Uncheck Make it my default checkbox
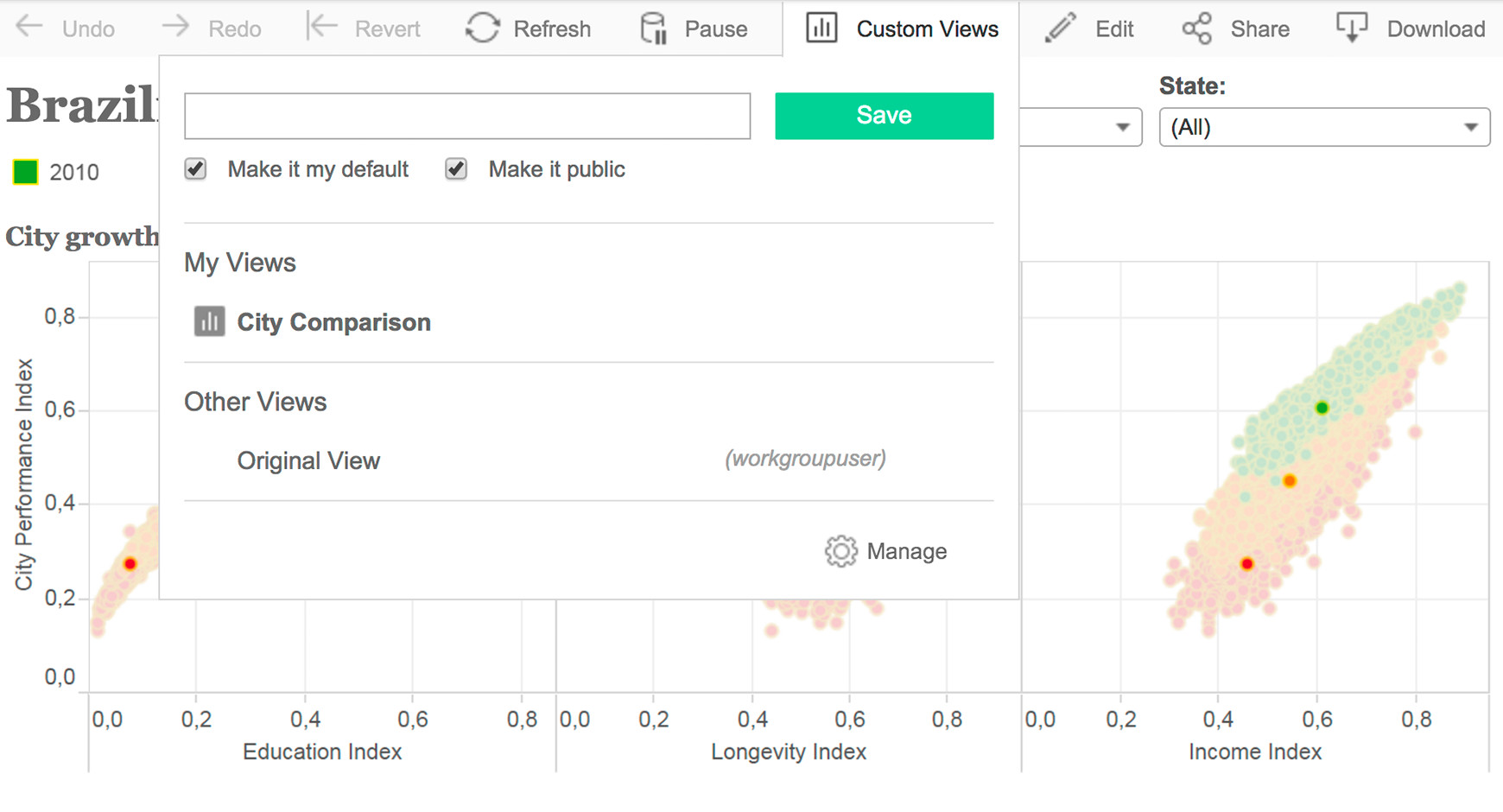 [196, 169]
